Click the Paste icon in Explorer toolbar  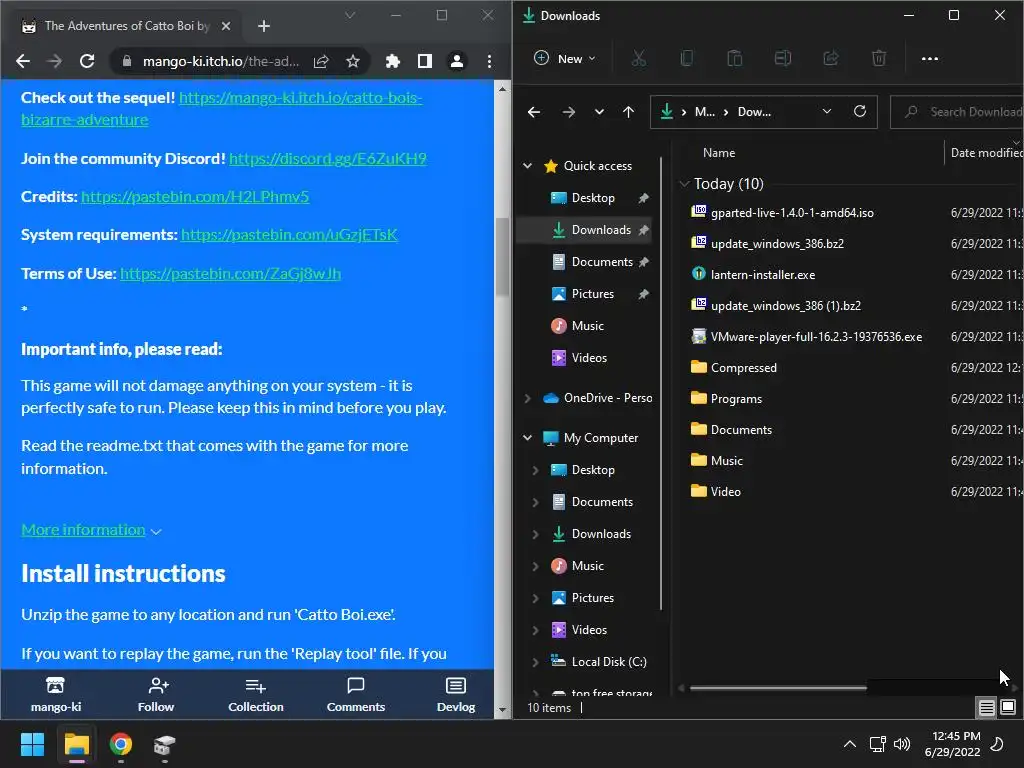pos(735,58)
